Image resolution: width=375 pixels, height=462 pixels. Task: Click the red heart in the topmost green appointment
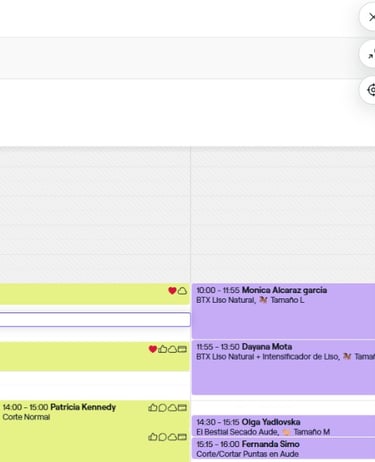pos(172,291)
